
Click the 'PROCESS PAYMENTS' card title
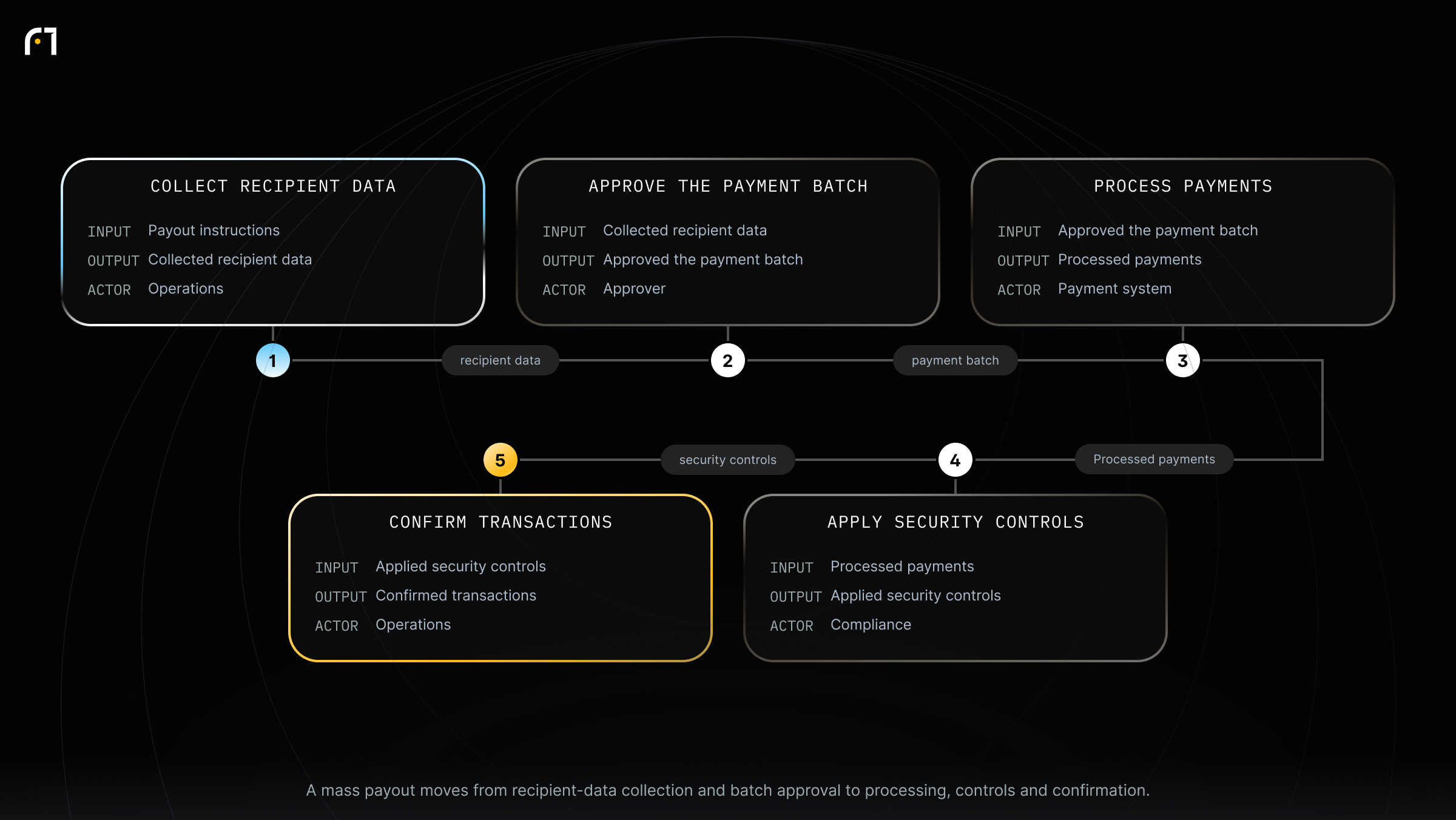pos(1183,186)
